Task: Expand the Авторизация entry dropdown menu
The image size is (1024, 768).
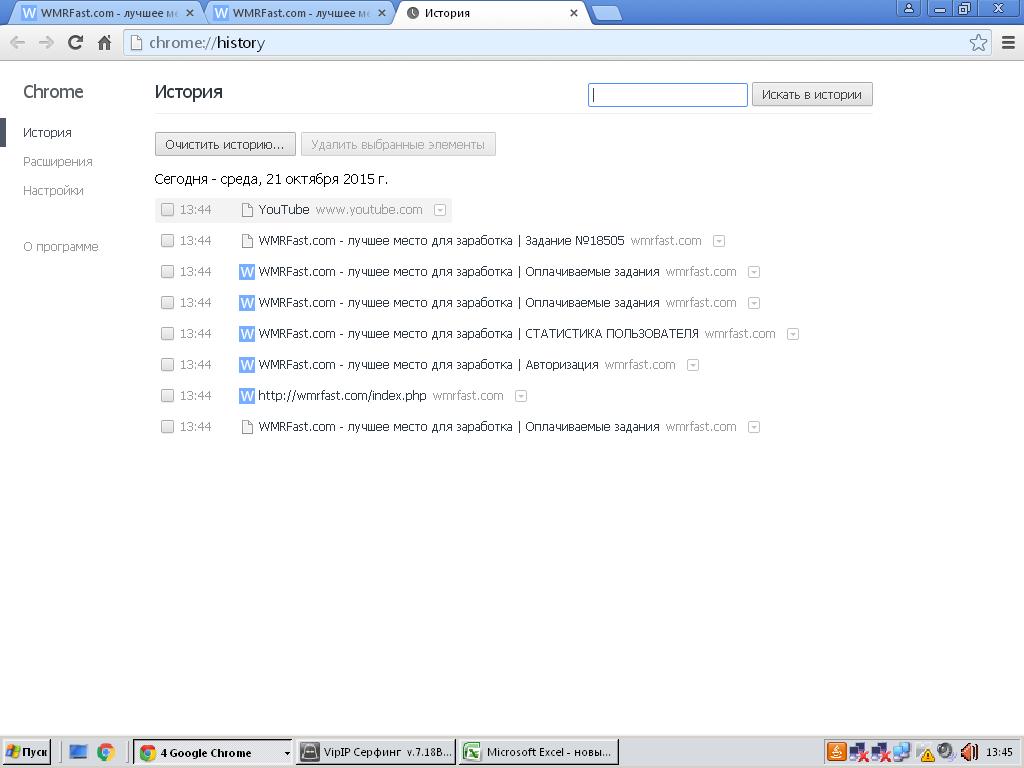Action: pos(693,365)
